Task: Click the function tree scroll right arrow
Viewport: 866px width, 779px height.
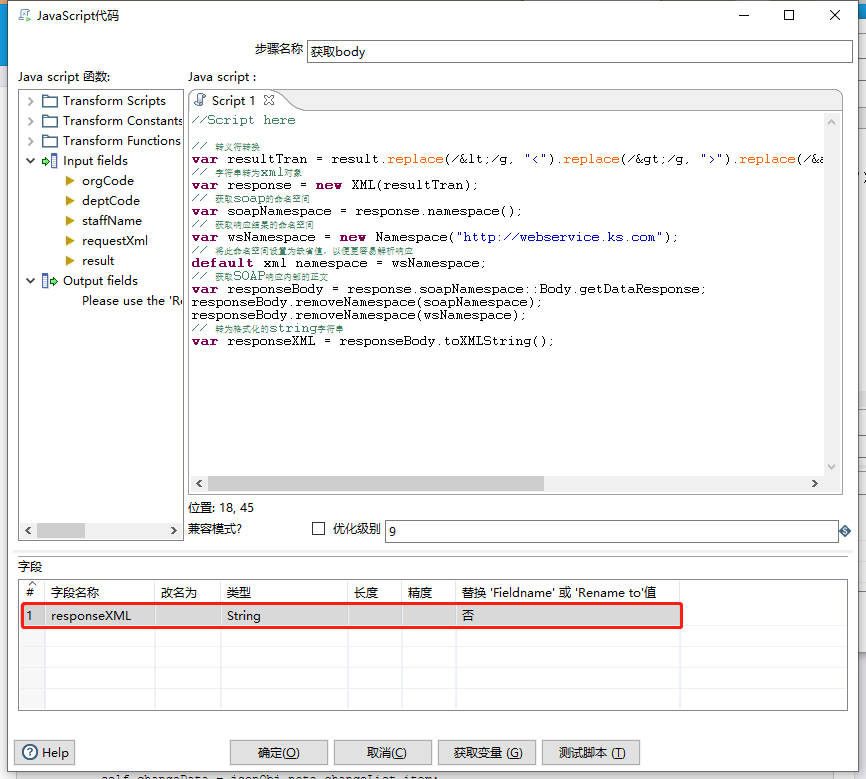Action: tap(173, 530)
